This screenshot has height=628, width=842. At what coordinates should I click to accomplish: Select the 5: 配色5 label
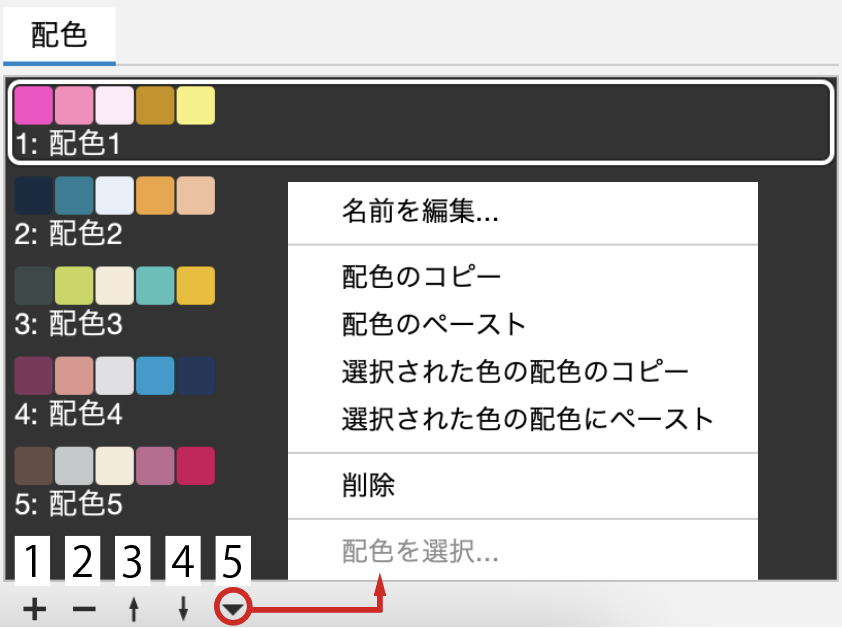68,504
